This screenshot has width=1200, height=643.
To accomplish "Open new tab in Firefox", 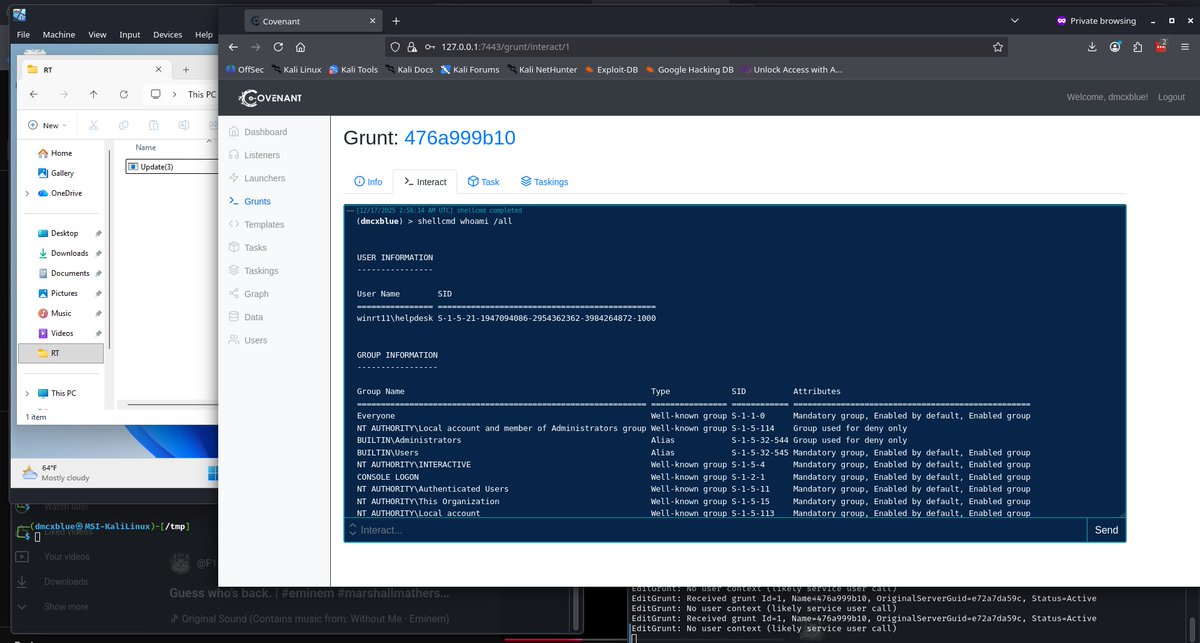I will (396, 20).
